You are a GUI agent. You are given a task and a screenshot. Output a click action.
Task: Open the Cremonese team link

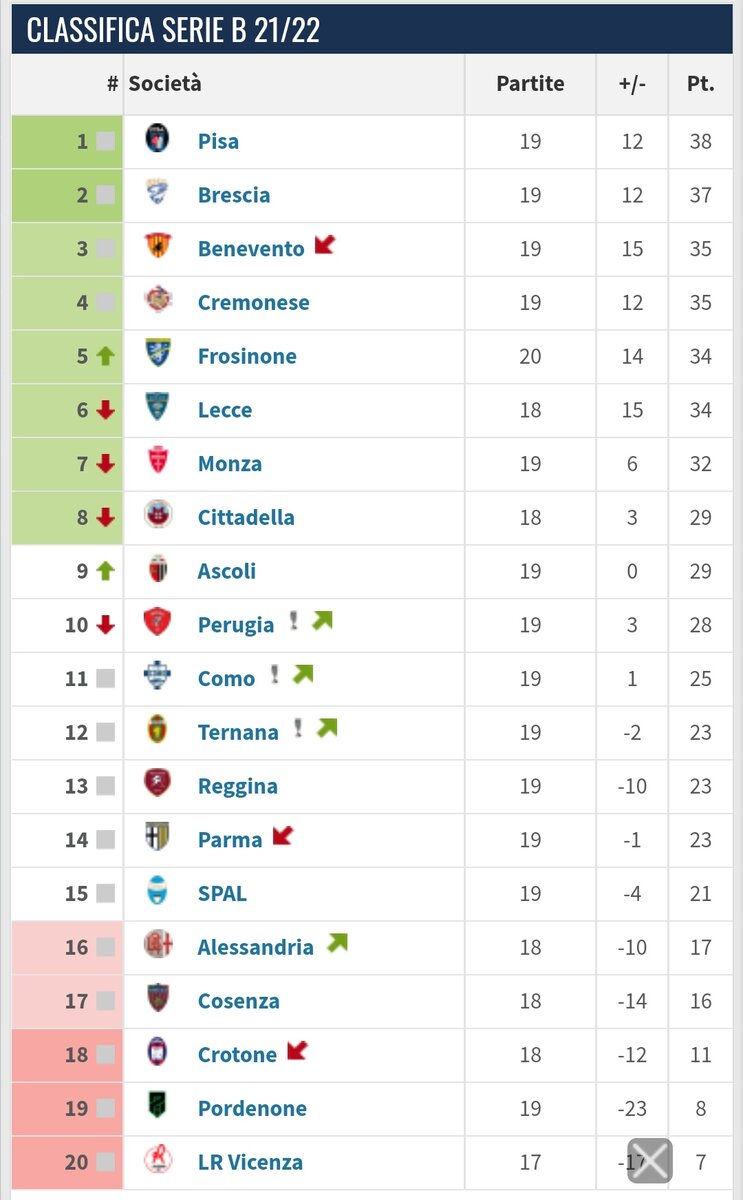pos(254,302)
